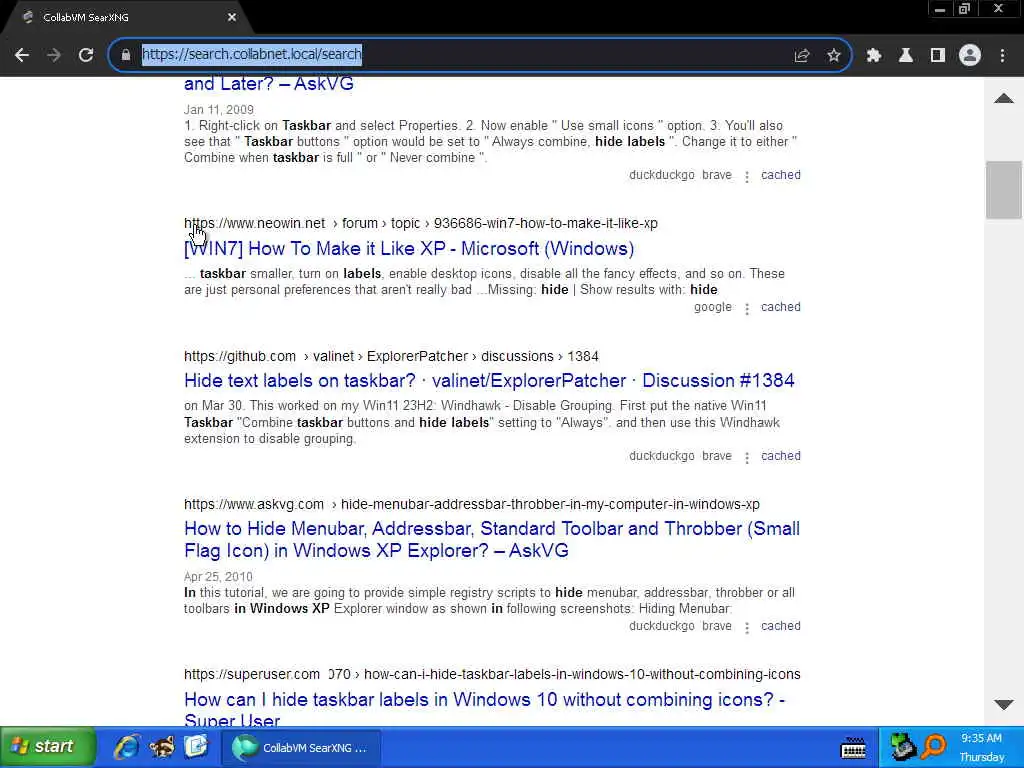The height and width of the screenshot is (768, 1024).
Task: Open Chrome Labs flask icon
Action: 905,56
